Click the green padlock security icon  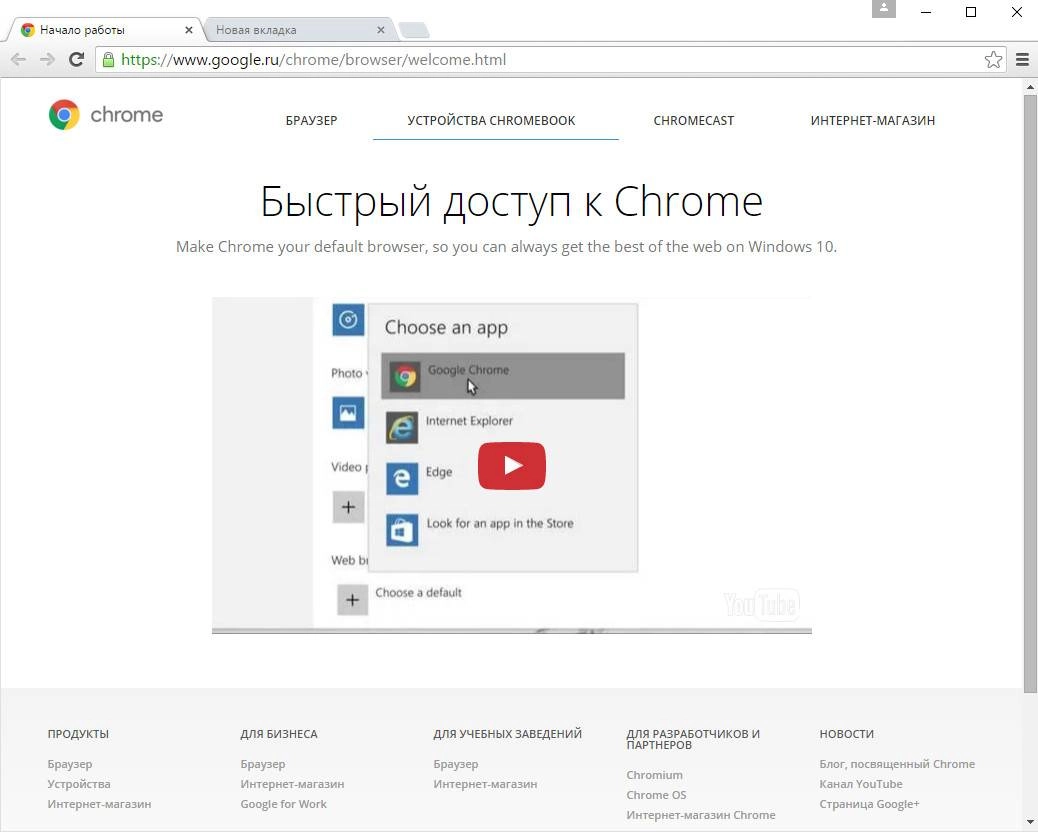pyautogui.click(x=108, y=60)
